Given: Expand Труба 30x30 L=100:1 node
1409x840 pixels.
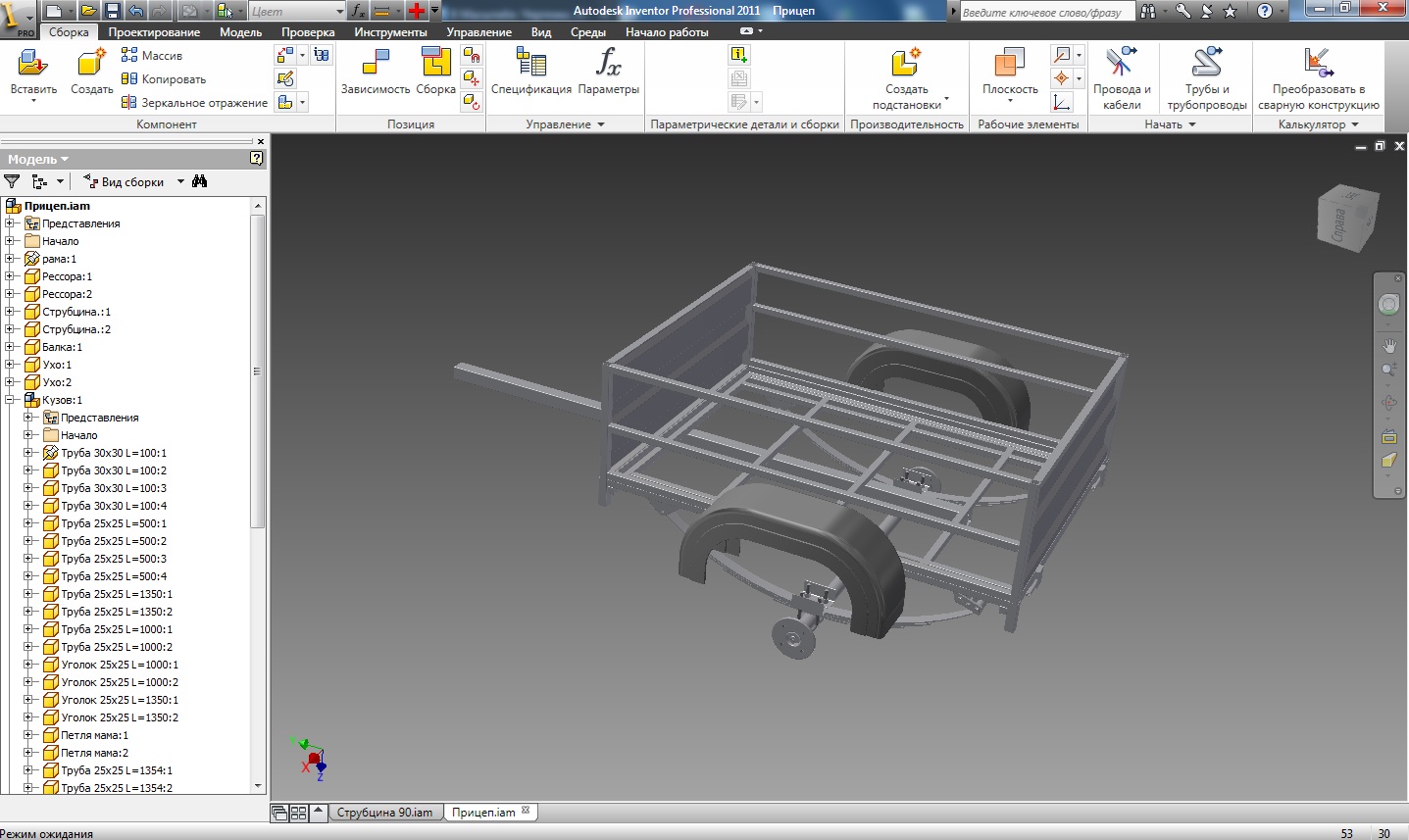Looking at the screenshot, I should pyautogui.click(x=28, y=453).
